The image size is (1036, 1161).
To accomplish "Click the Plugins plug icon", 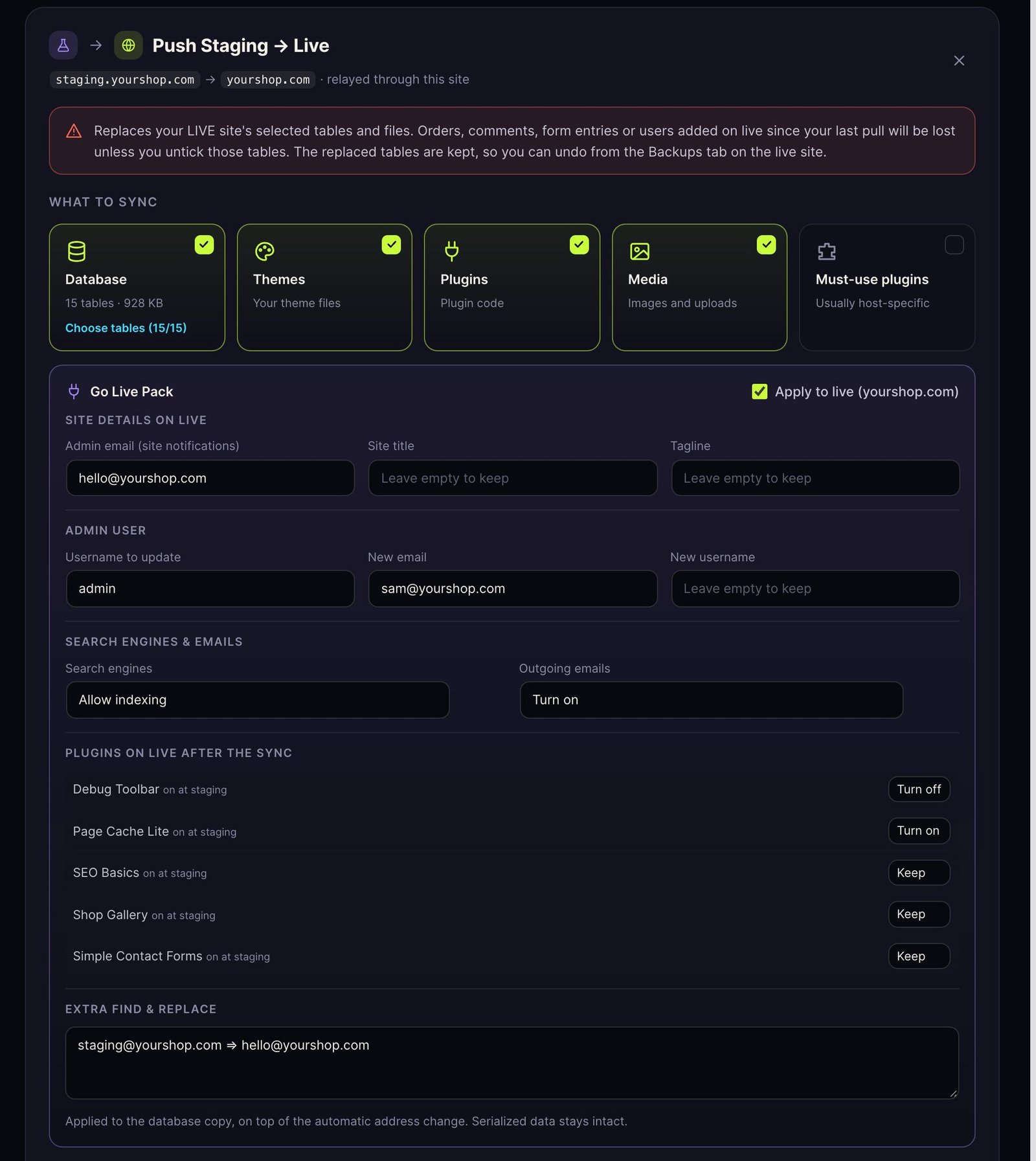I will [452, 251].
